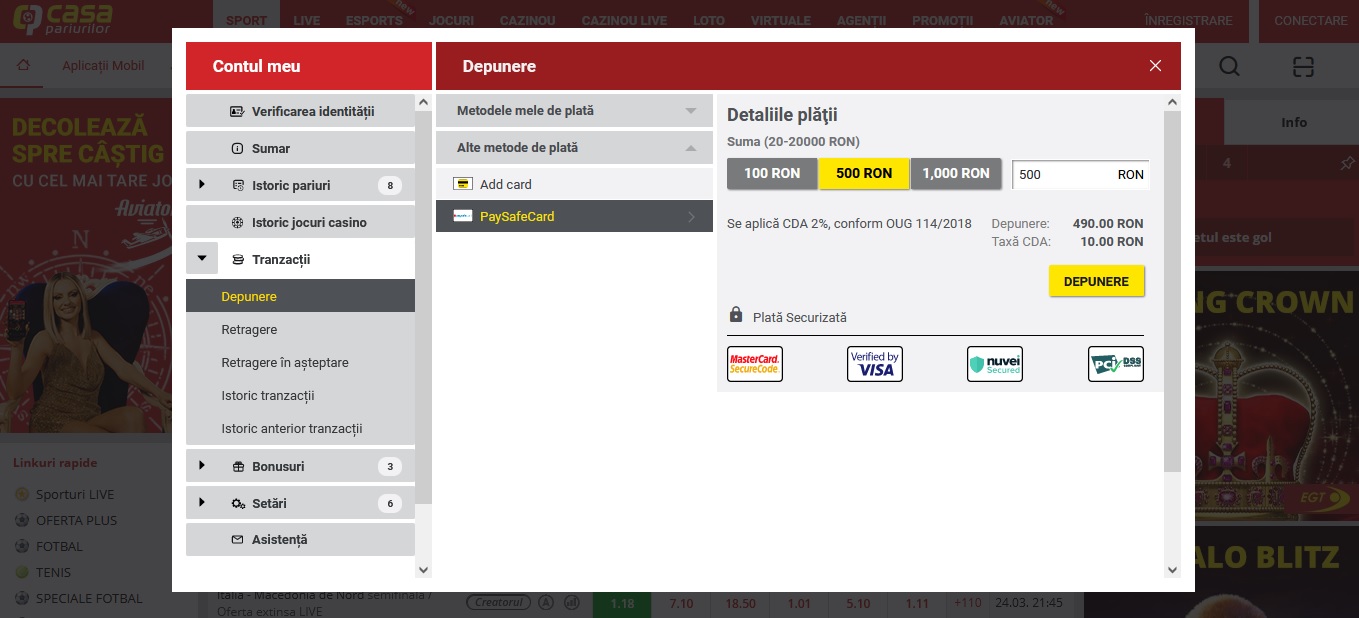Open Istoric anterior tranzacții

(x=300, y=429)
